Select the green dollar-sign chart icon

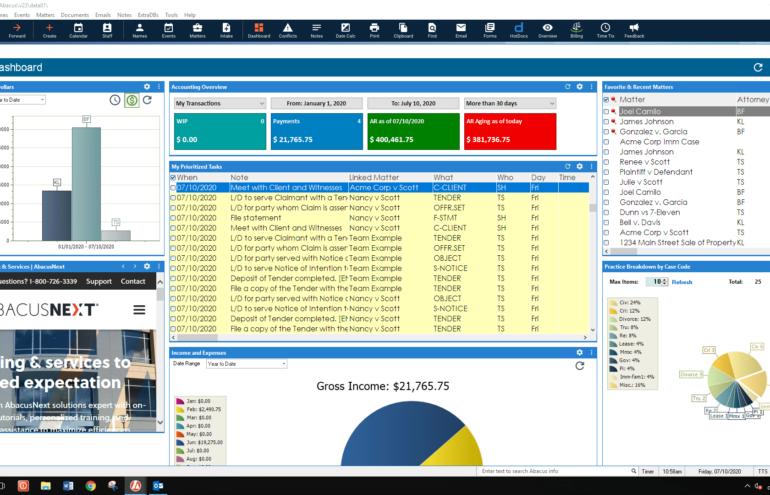point(131,100)
